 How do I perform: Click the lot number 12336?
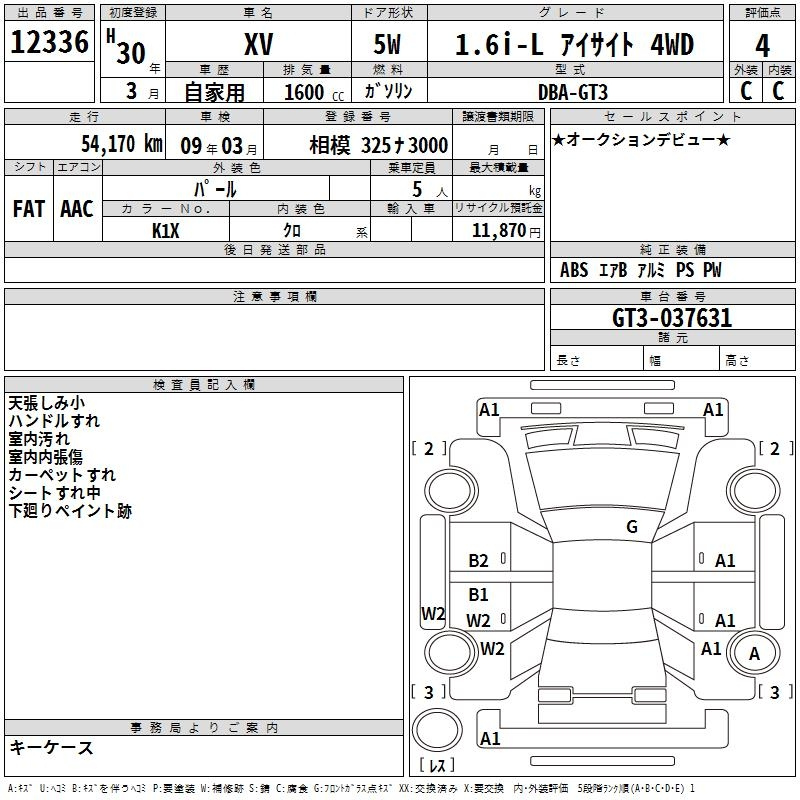50,44
